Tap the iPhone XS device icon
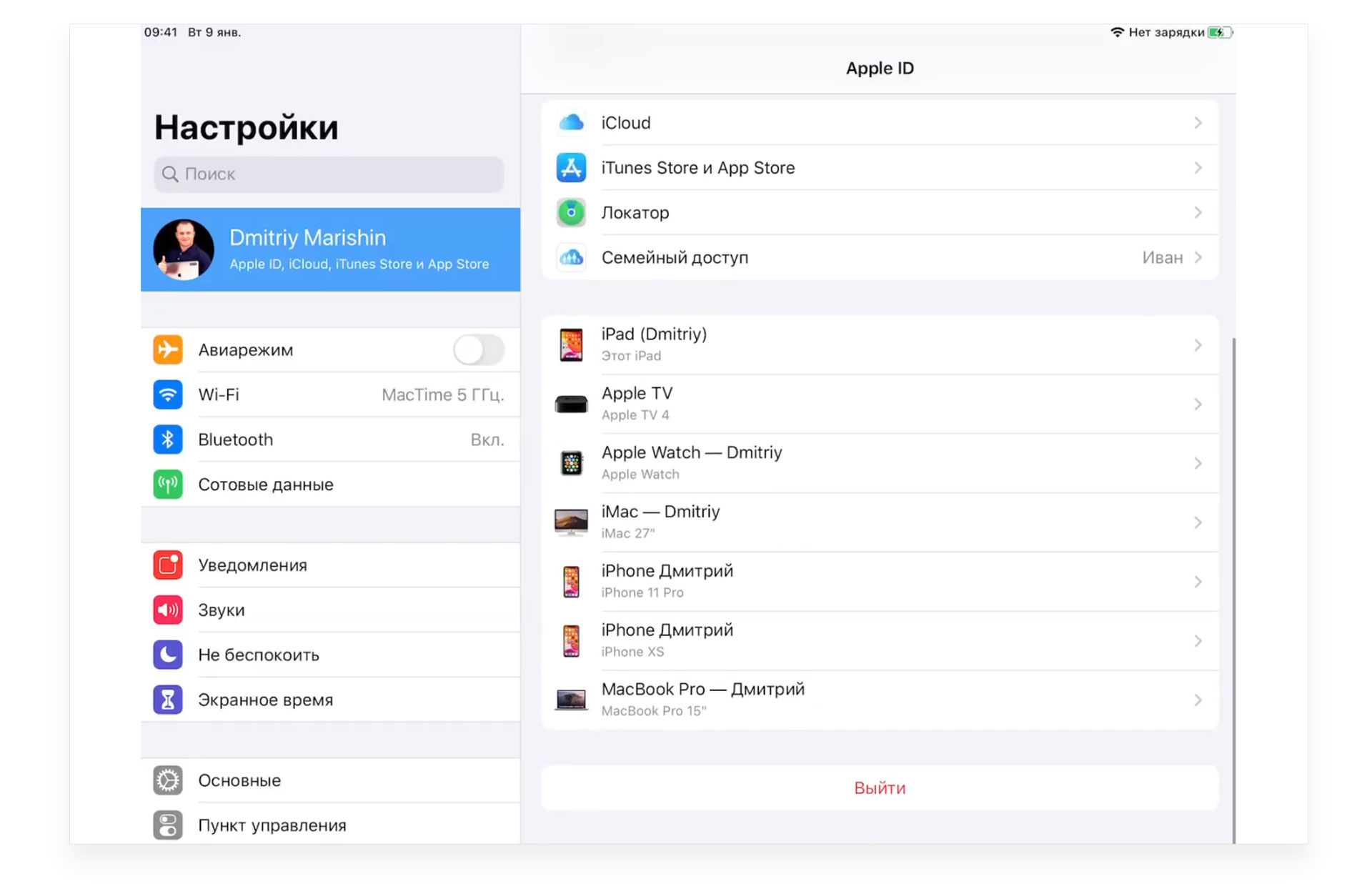 tap(571, 641)
